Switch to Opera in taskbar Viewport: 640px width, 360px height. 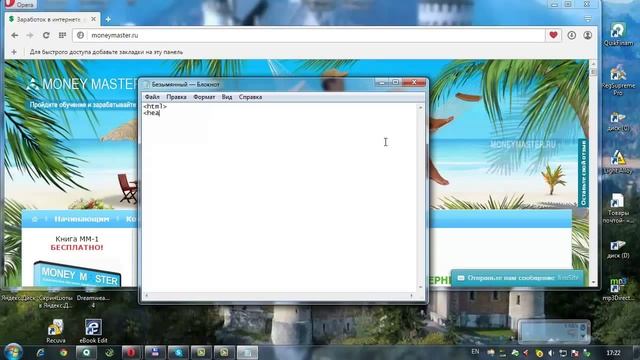(x=131, y=352)
